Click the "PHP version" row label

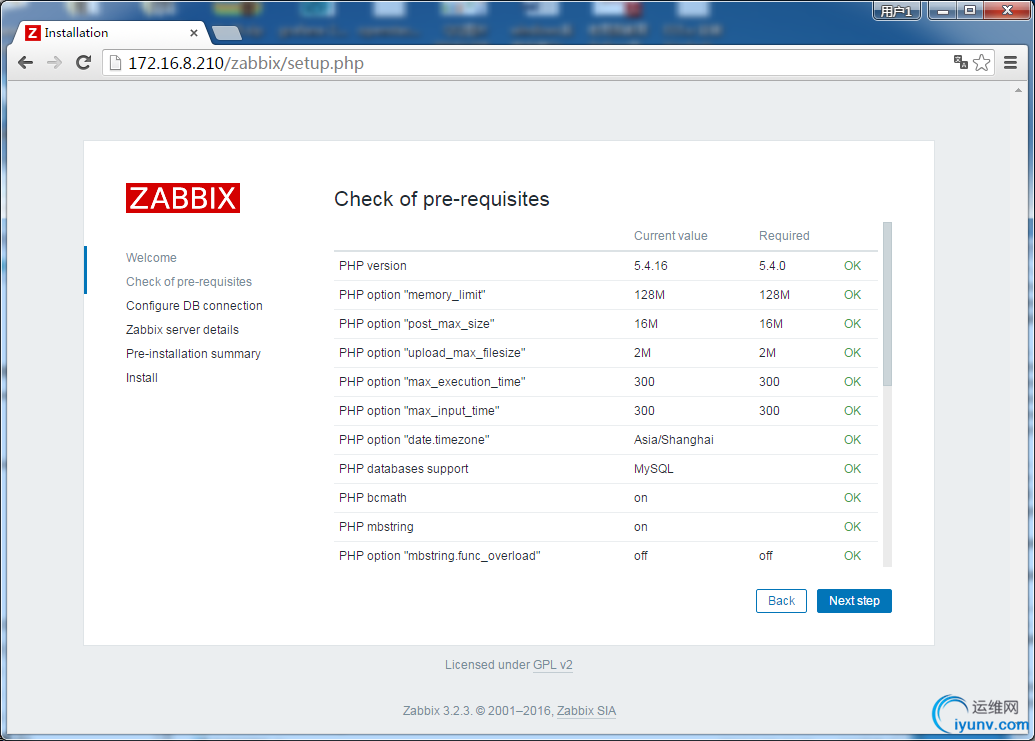click(373, 266)
